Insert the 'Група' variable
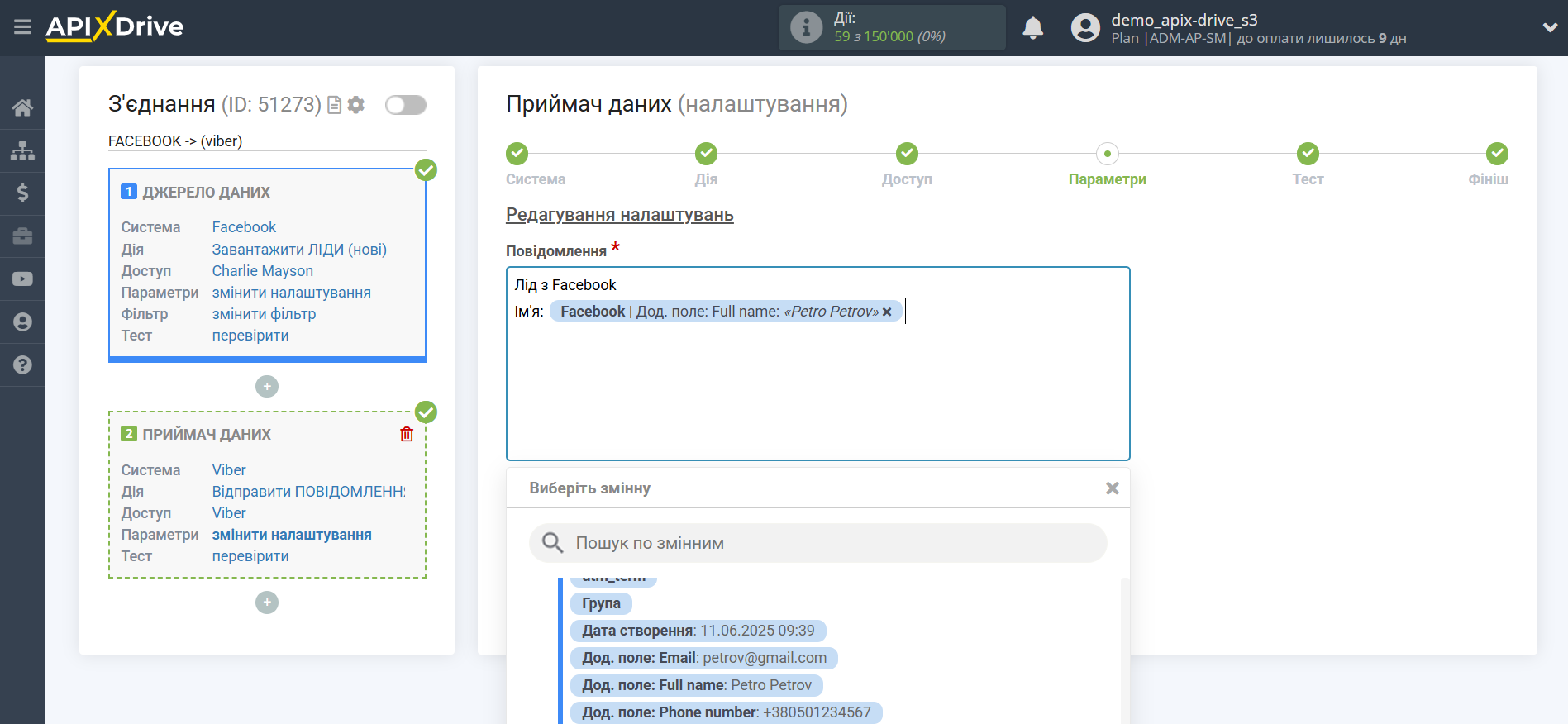 [601, 603]
